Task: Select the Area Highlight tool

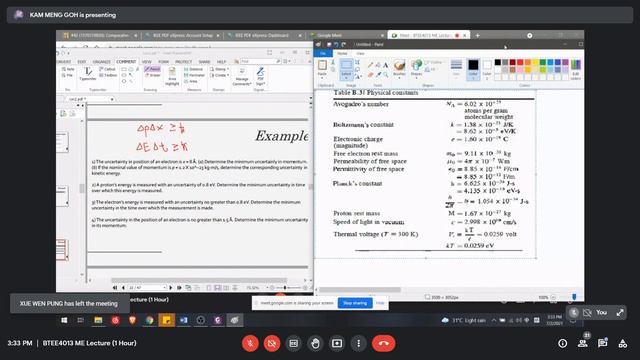Action: [x=172, y=76]
